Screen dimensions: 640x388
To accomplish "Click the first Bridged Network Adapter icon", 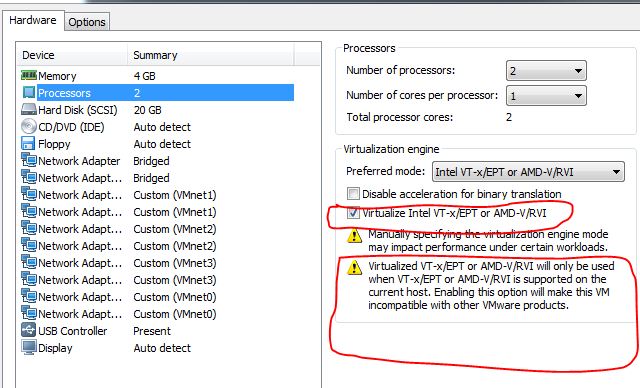I will pyautogui.click(x=29, y=160).
